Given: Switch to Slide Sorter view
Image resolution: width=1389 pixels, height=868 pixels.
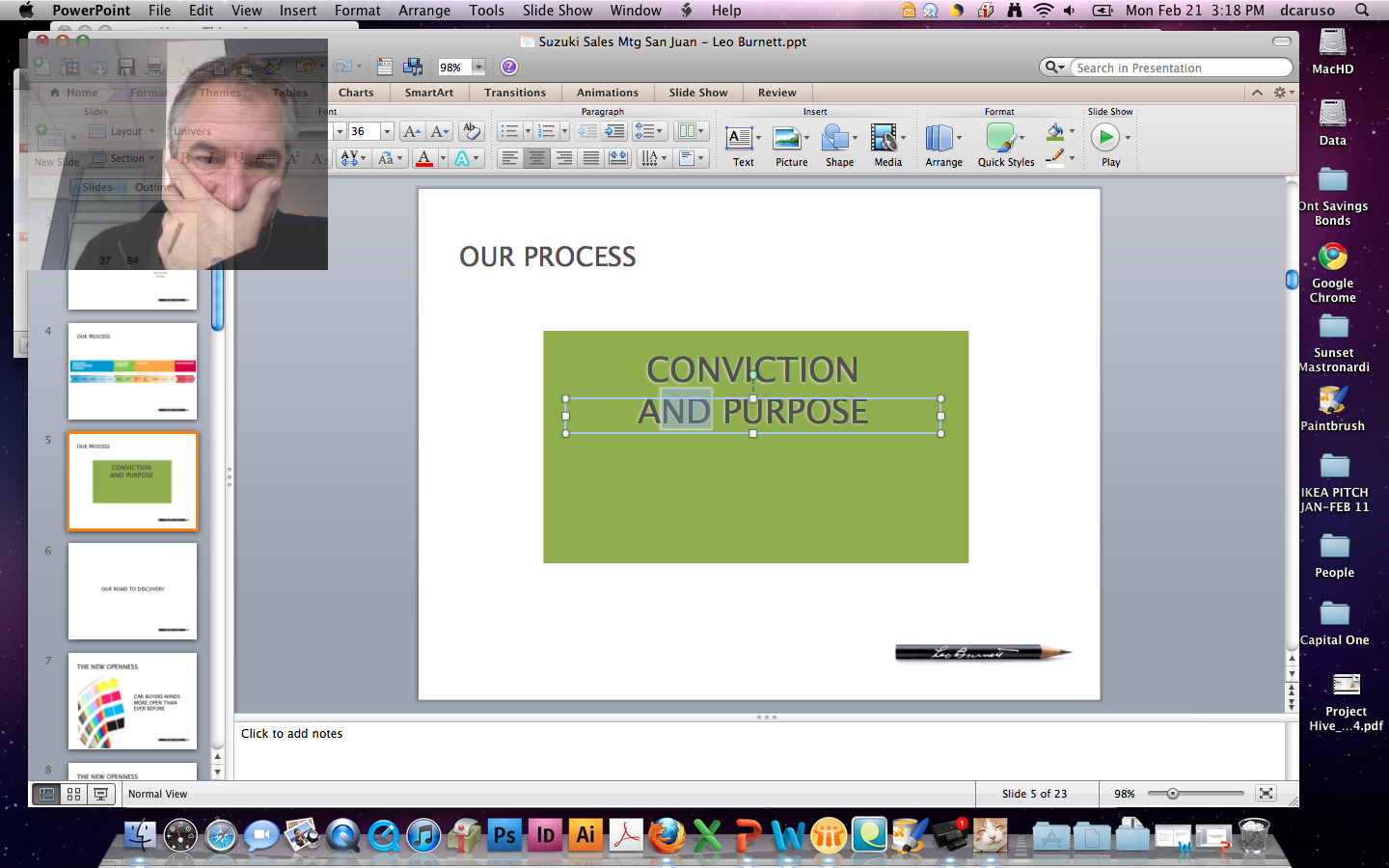Looking at the screenshot, I should 73,794.
